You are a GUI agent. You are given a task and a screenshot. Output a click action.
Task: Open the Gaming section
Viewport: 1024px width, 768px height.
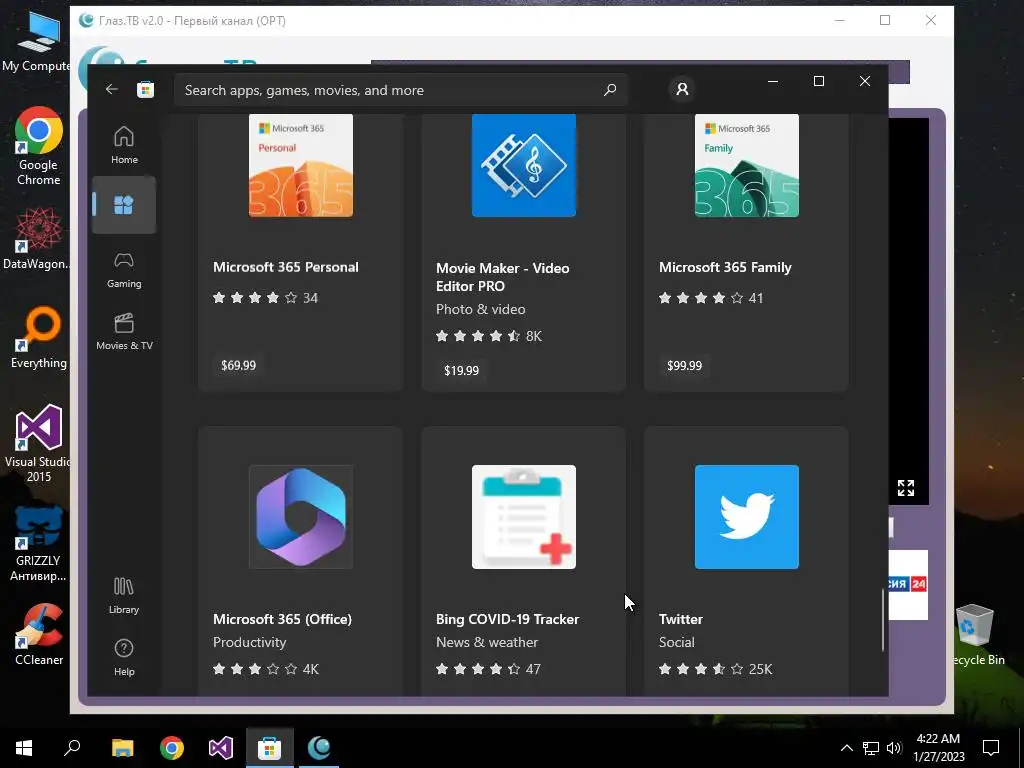(124, 270)
